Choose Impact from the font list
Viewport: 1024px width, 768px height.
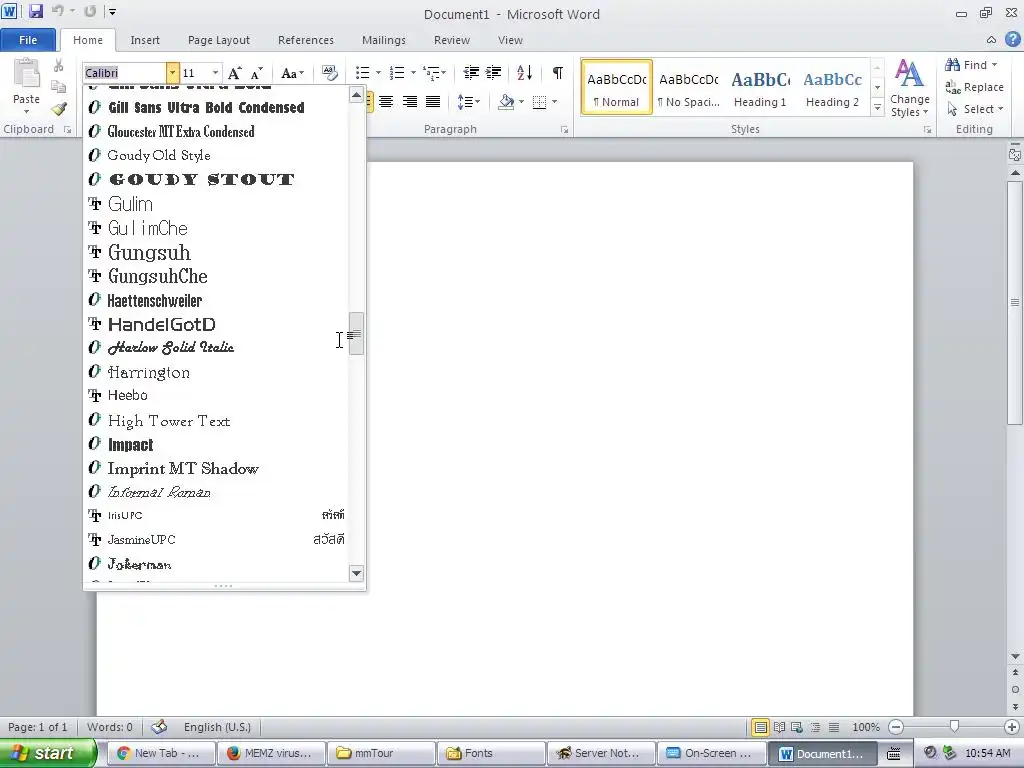pos(216,445)
